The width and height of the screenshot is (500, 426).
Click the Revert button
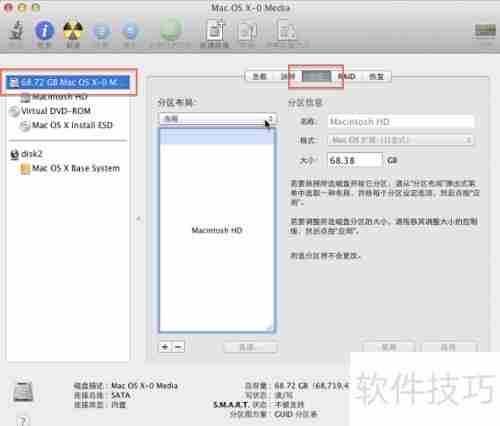click(389, 348)
